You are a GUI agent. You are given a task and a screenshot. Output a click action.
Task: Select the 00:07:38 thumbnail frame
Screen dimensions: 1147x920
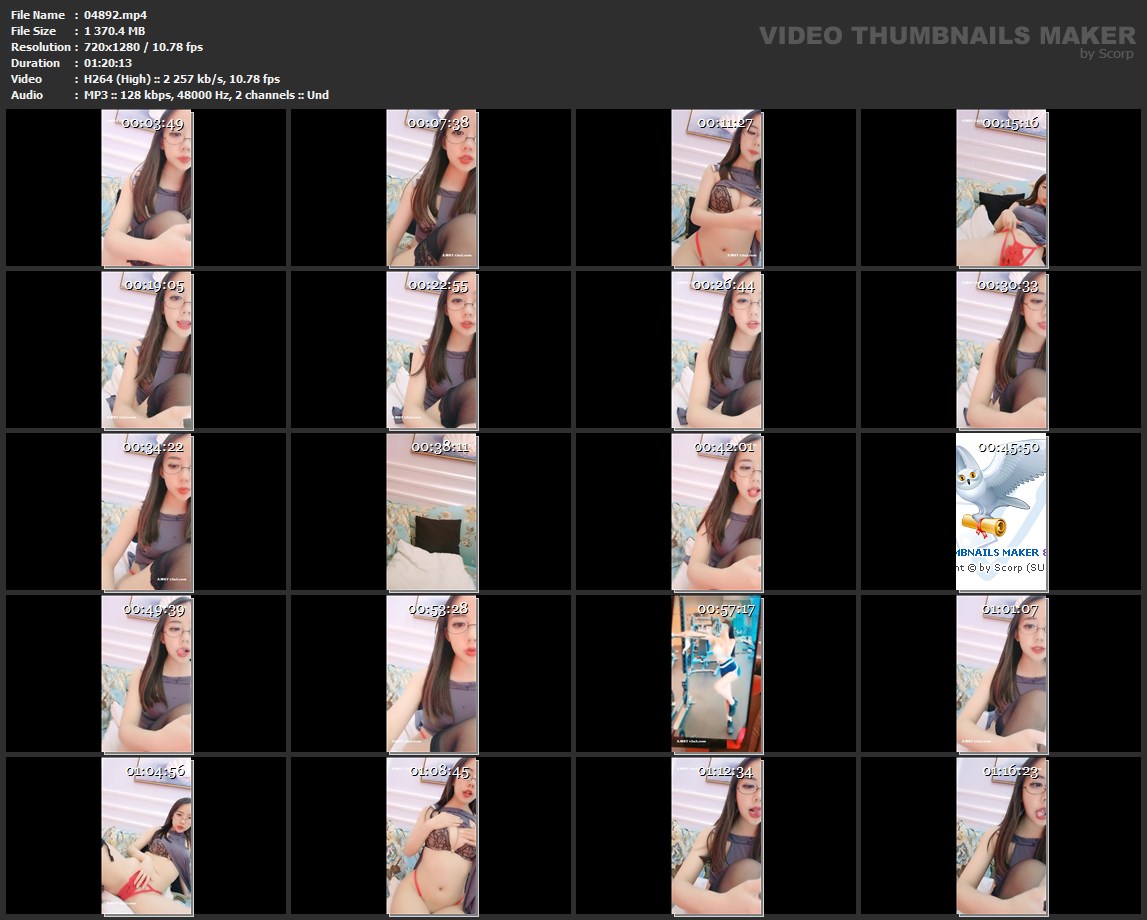[431, 189]
